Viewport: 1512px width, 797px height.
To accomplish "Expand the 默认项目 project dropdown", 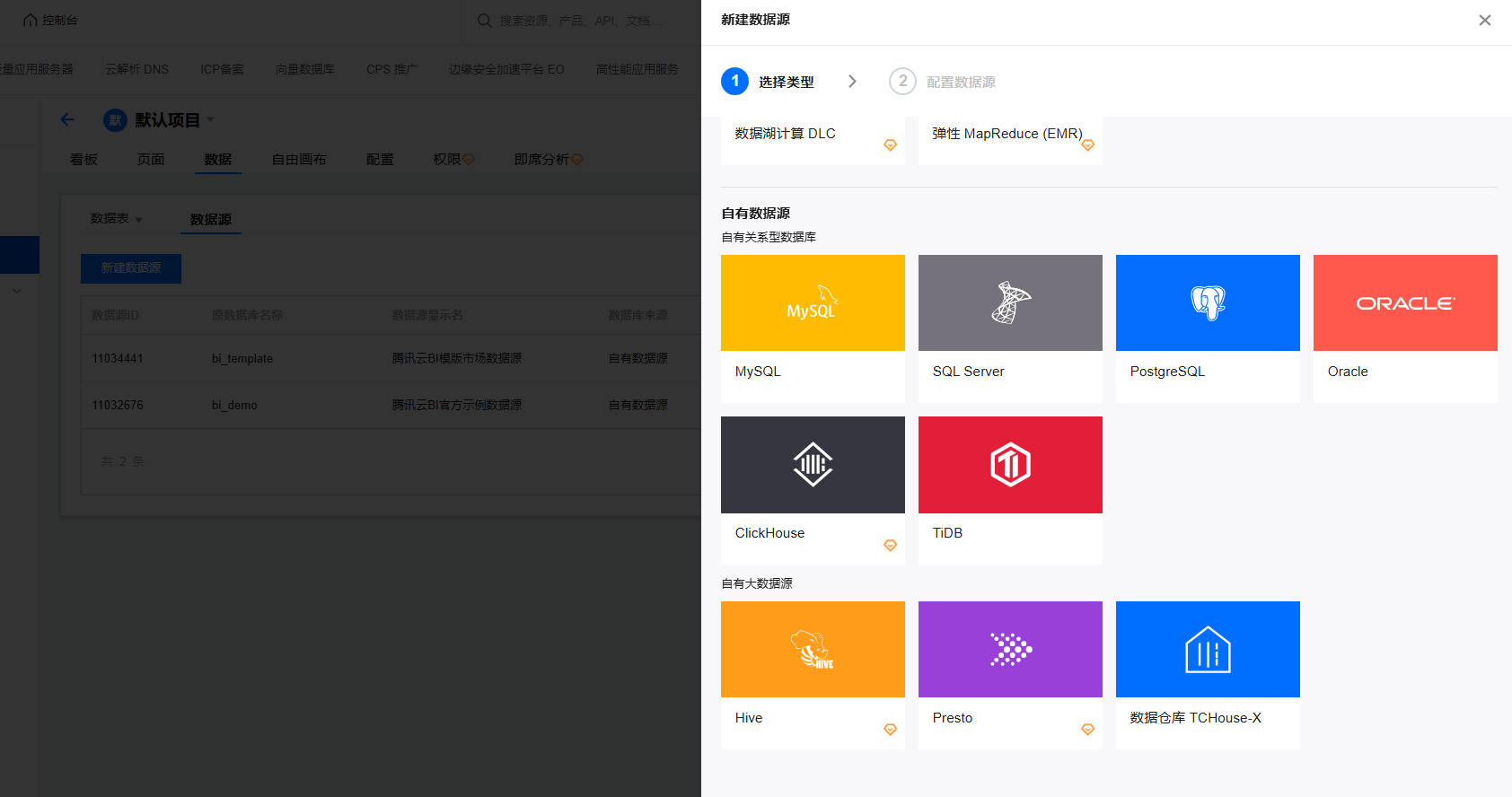I will [x=211, y=119].
